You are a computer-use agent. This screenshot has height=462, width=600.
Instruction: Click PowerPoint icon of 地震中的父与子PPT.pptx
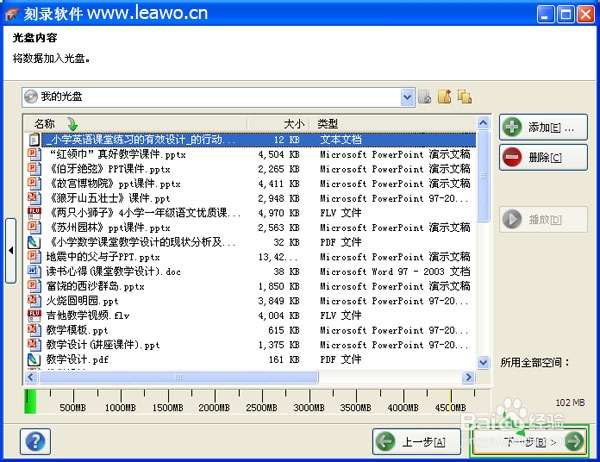click(34, 257)
